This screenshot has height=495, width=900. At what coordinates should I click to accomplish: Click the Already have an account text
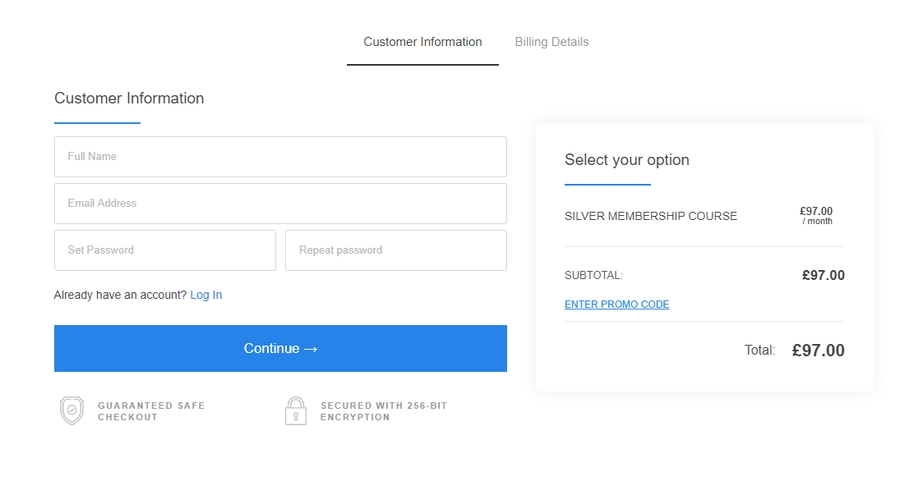click(x=120, y=295)
